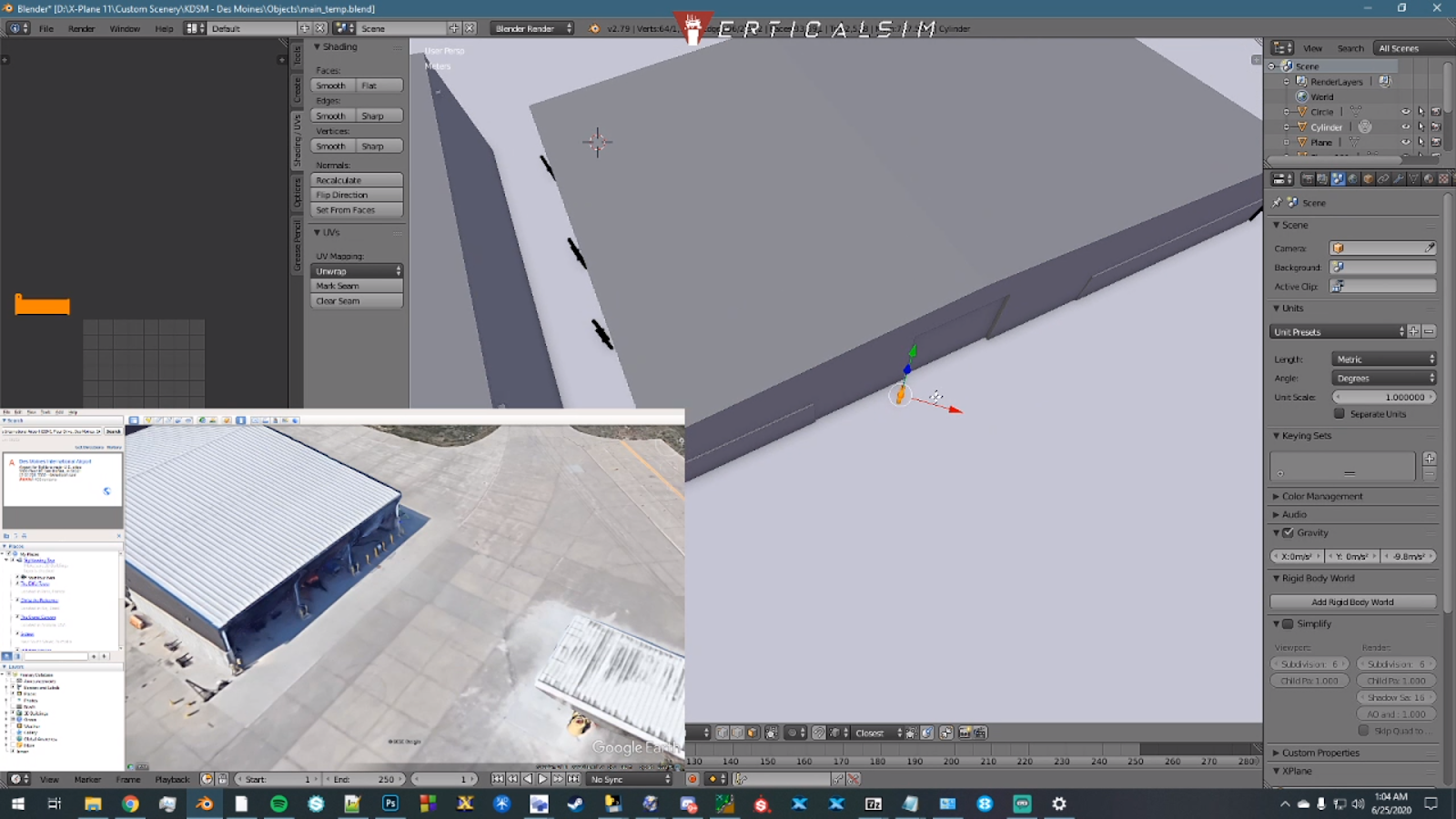Open the File menu
The height and width of the screenshot is (819, 1456).
(x=46, y=28)
